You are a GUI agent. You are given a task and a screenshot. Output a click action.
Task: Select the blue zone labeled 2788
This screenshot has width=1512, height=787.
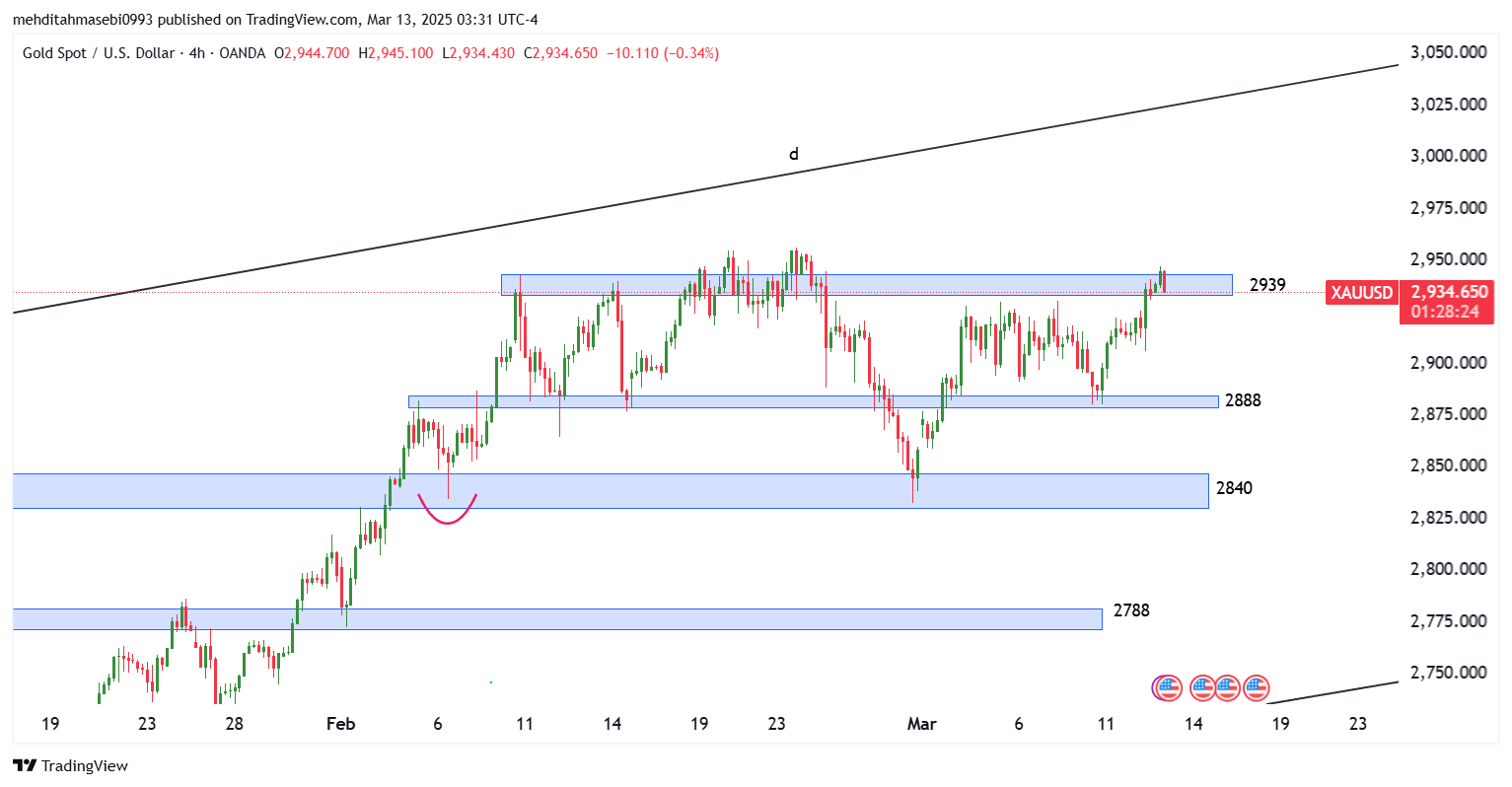point(557,619)
